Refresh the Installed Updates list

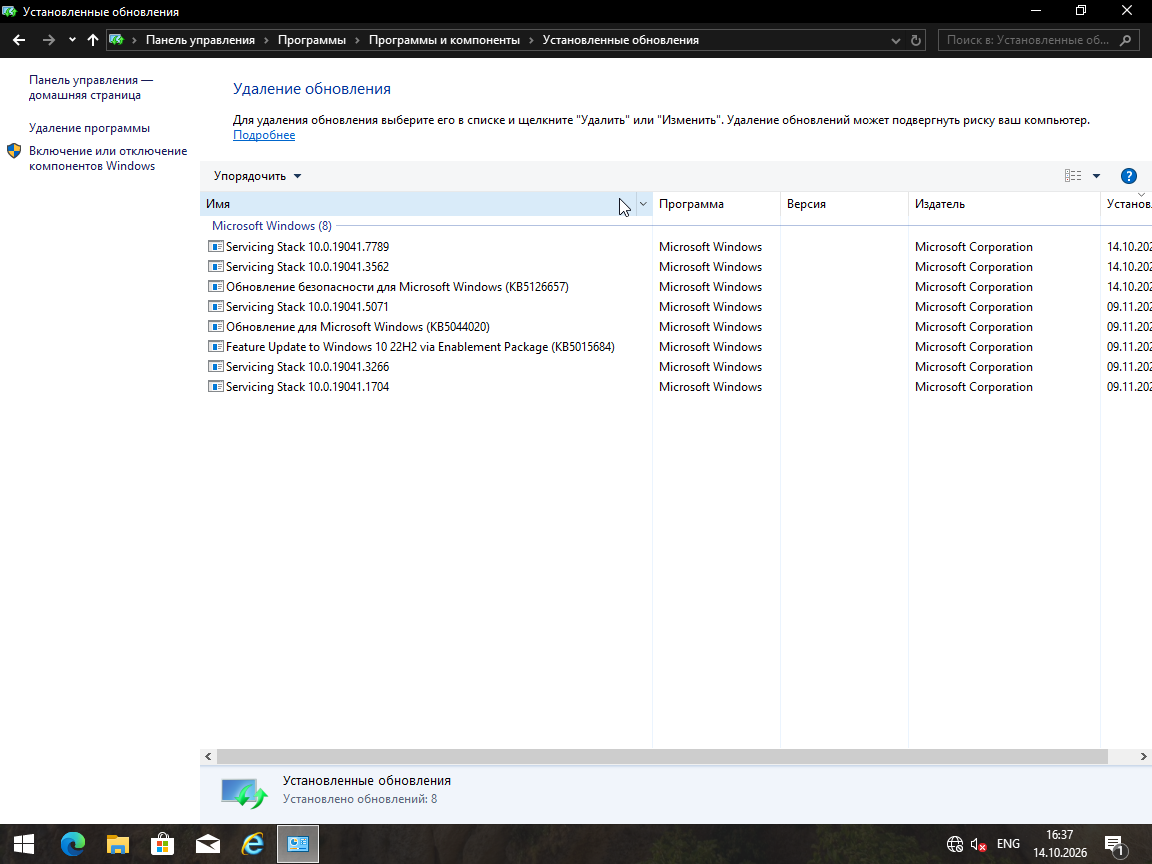[x=915, y=40]
